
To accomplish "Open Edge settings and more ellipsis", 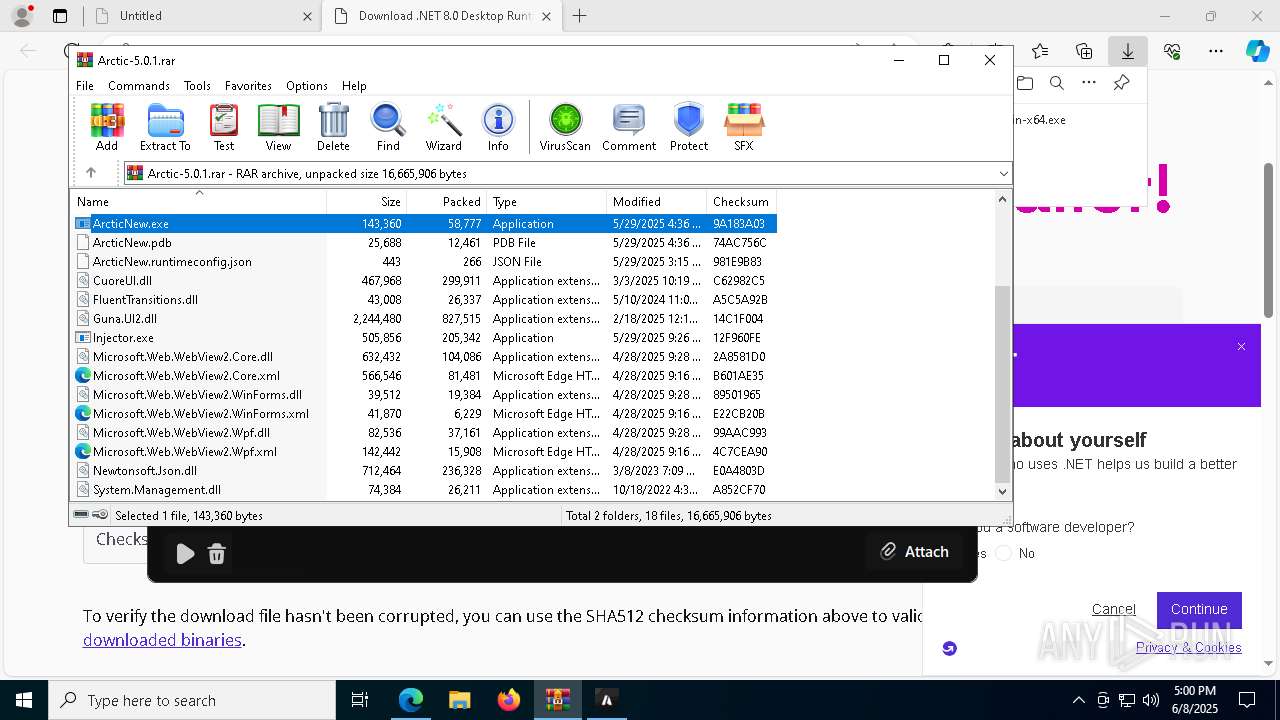I will click(x=1216, y=51).
